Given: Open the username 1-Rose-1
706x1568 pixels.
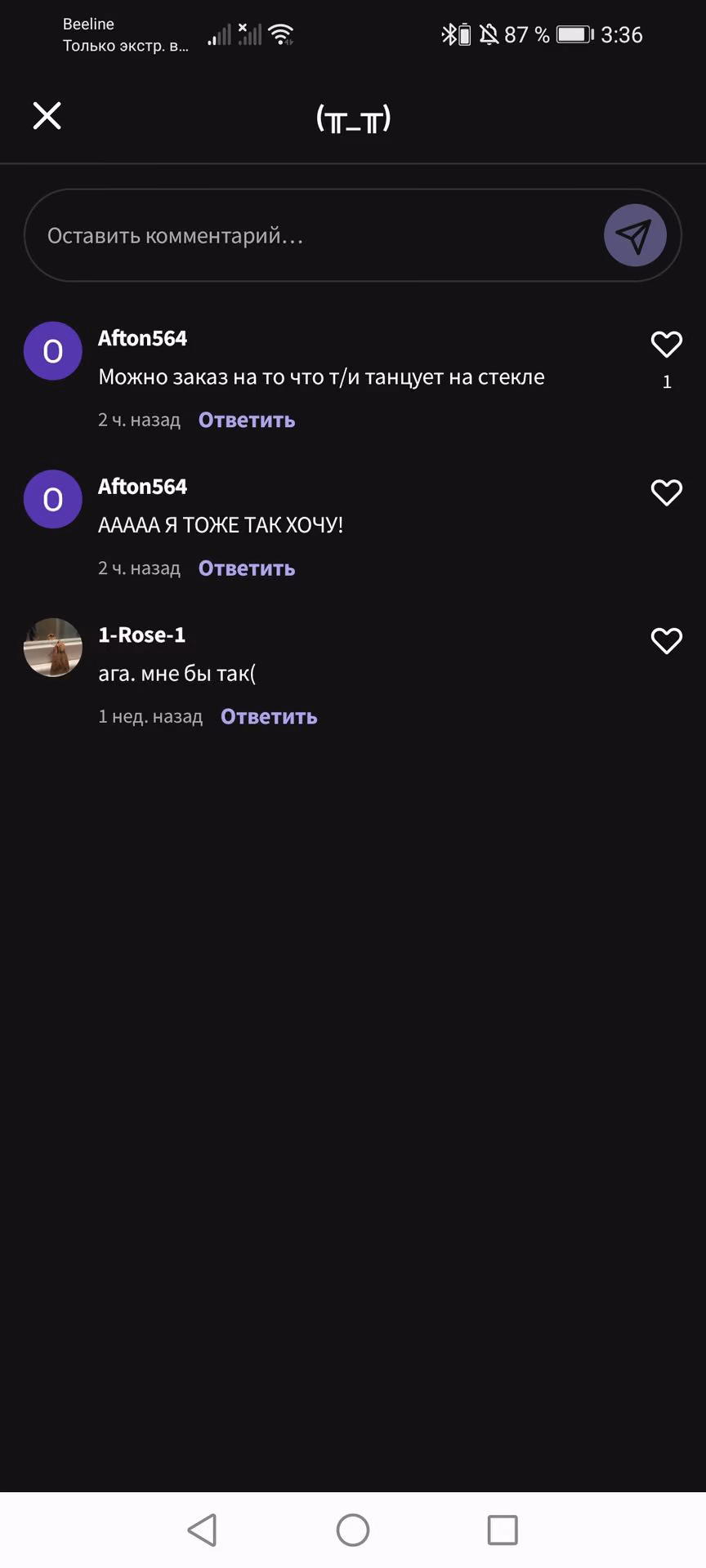Looking at the screenshot, I should pos(142,635).
